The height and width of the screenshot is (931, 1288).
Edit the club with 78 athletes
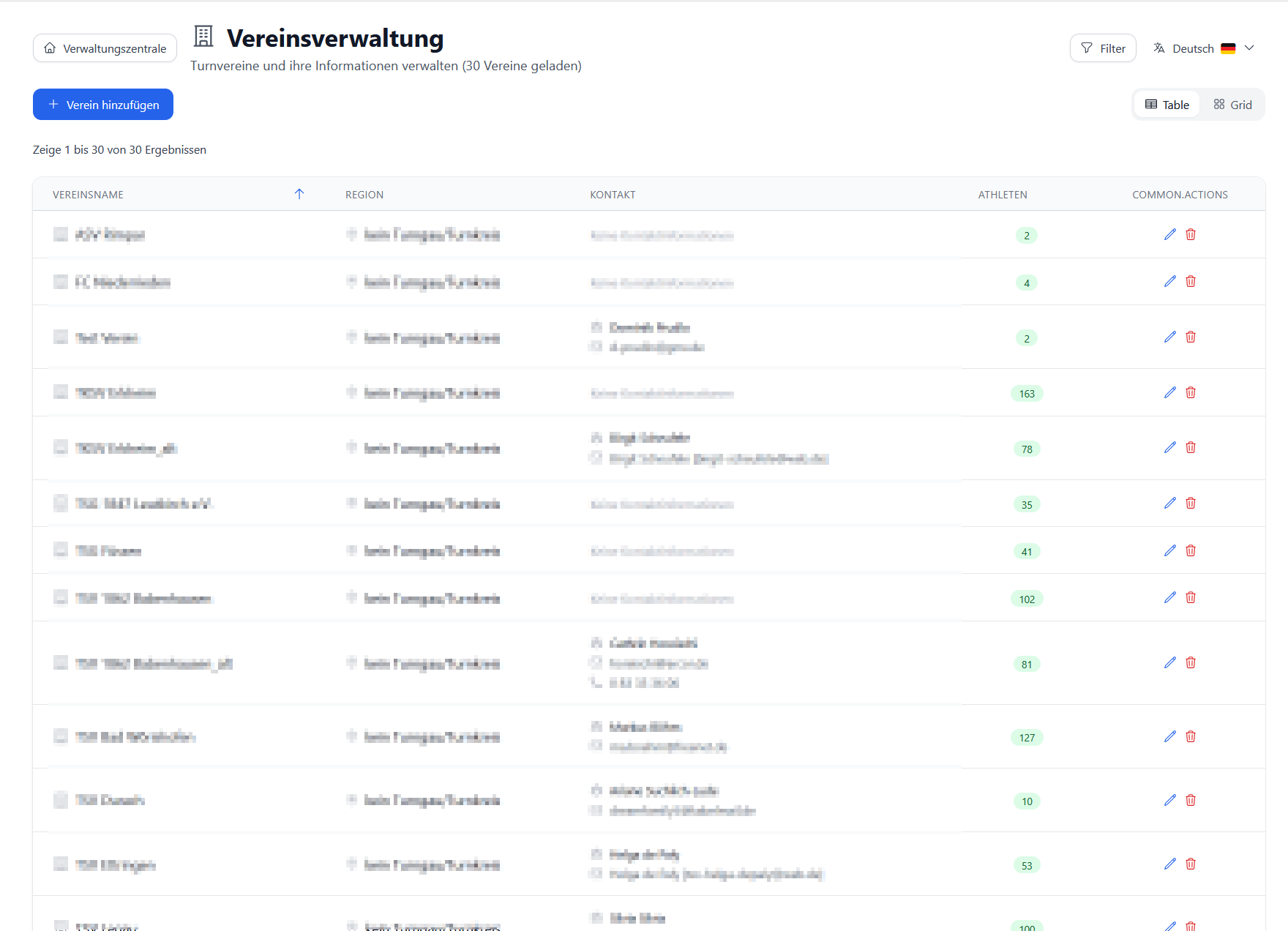(x=1170, y=448)
